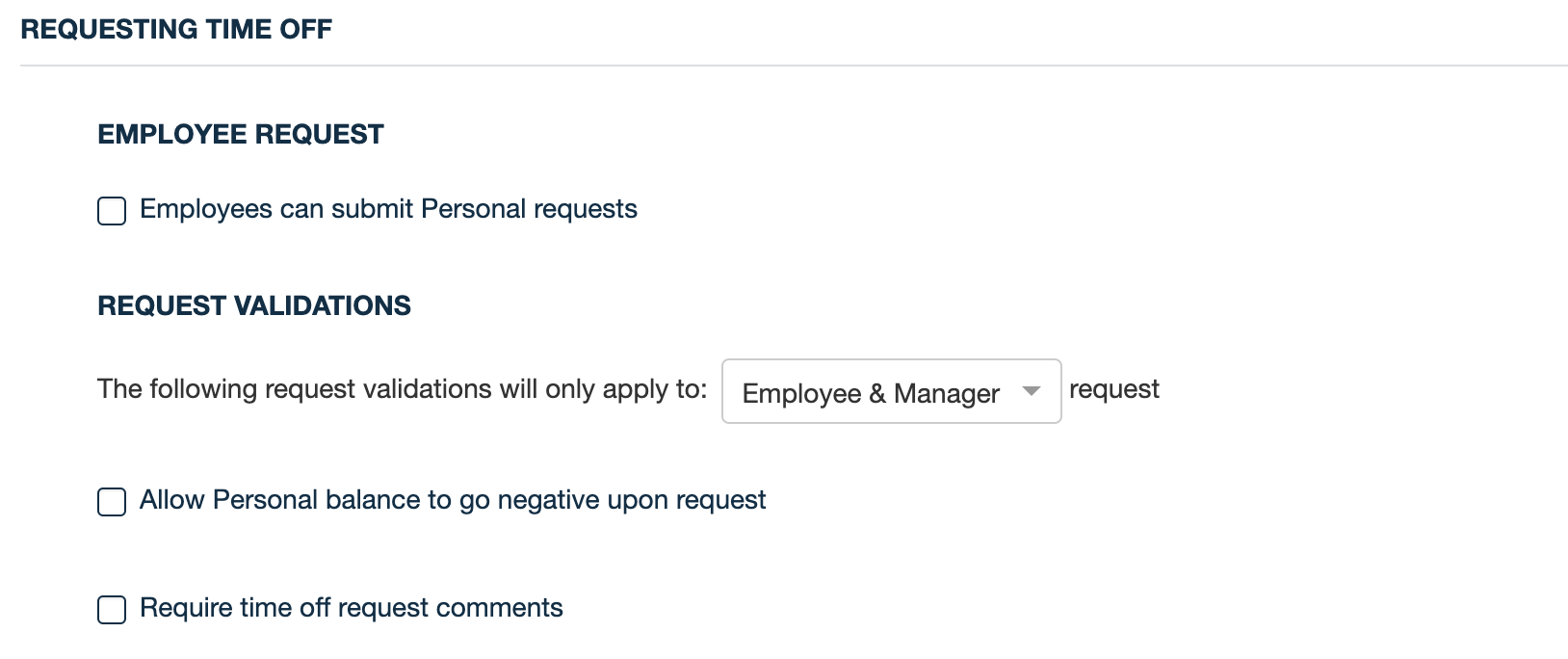Select the 'Employee & Manager' text in combo box
The height and width of the screenshot is (659, 1568).
[x=870, y=393]
